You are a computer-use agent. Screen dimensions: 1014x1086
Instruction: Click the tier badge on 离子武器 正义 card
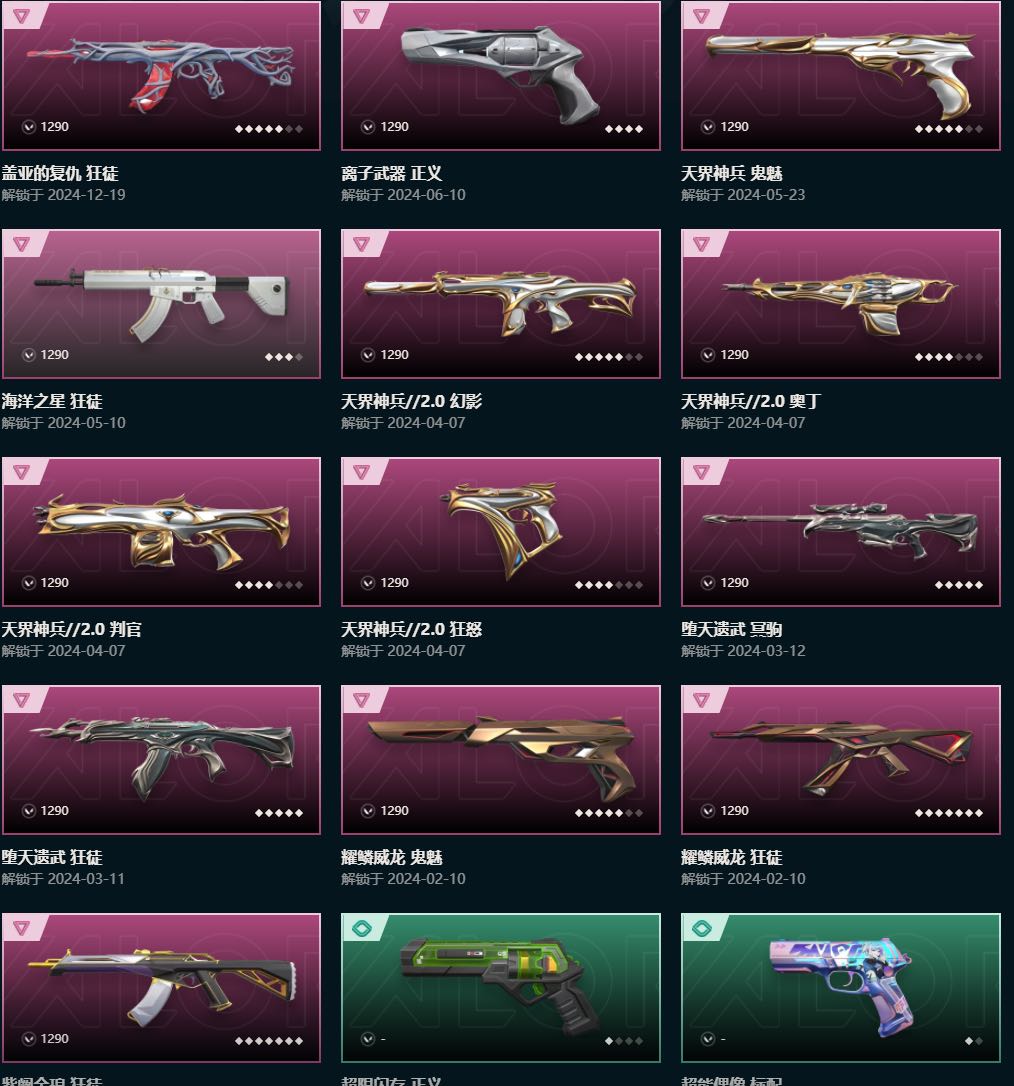tap(361, 16)
